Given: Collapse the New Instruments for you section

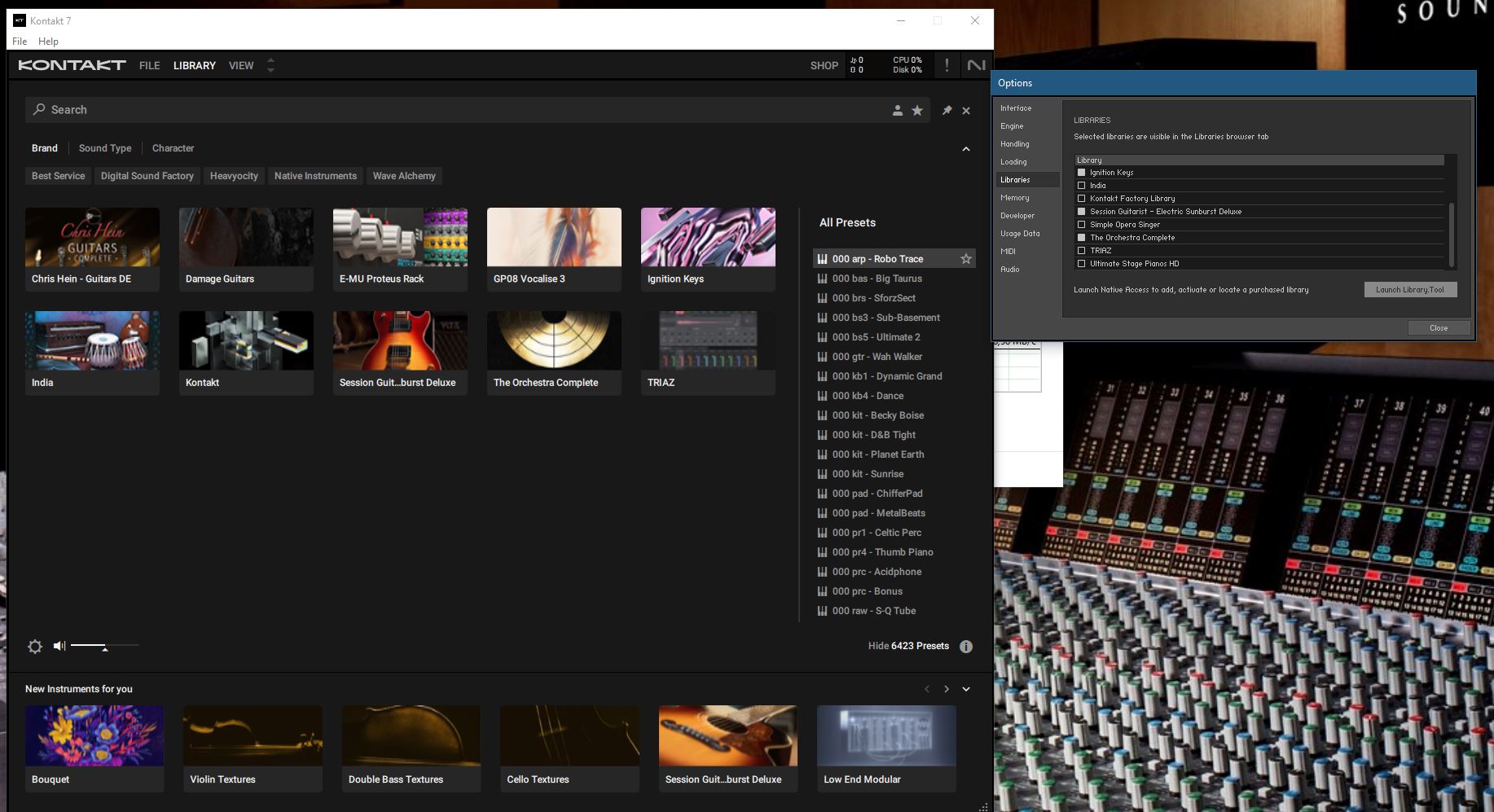Looking at the screenshot, I should tap(966, 689).
